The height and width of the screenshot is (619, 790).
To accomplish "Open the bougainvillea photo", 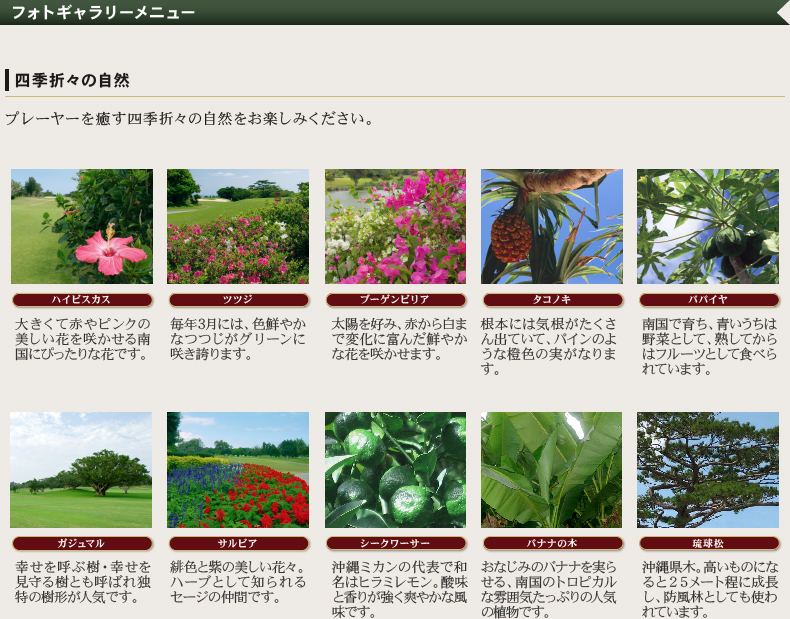I will (396, 226).
